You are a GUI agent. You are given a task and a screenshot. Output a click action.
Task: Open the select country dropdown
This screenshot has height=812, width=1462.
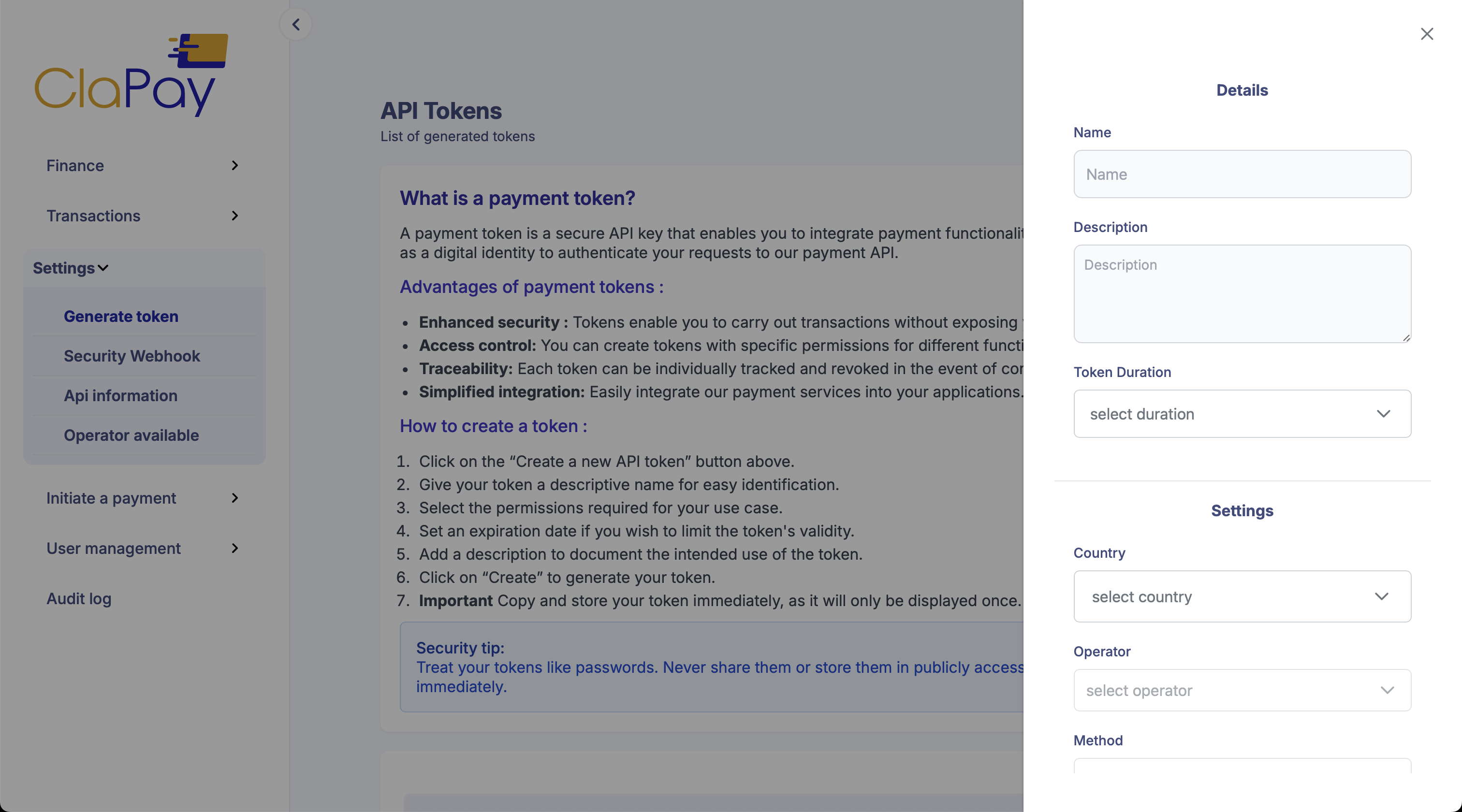click(1242, 596)
